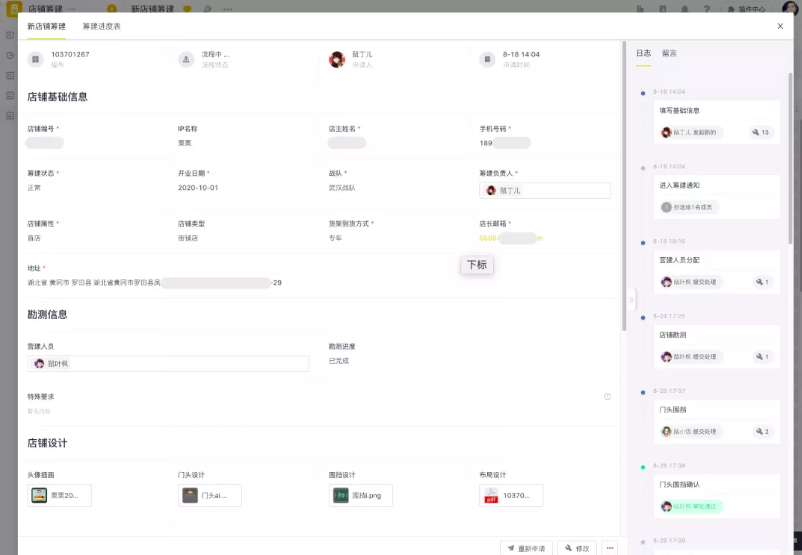Click the record number icon beside 103701267
The image size is (802, 555).
[x=35, y=59]
